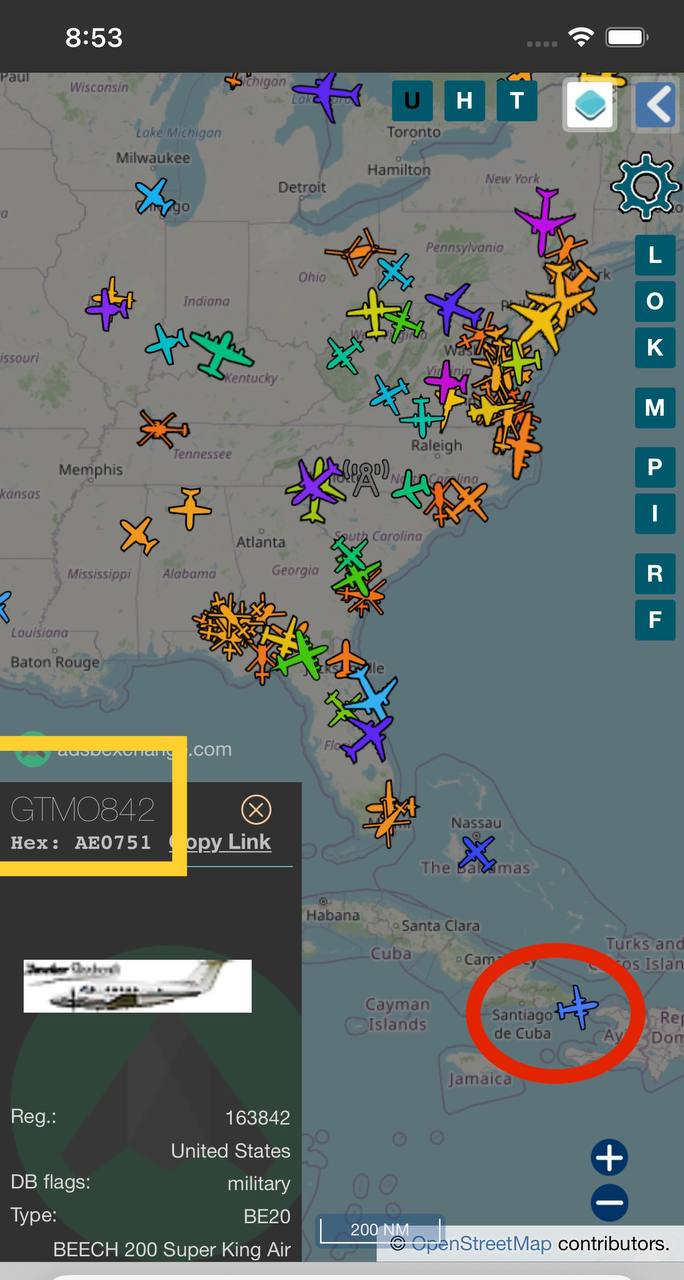Zoom in with the plus button
684x1280 pixels.
coord(609,1158)
